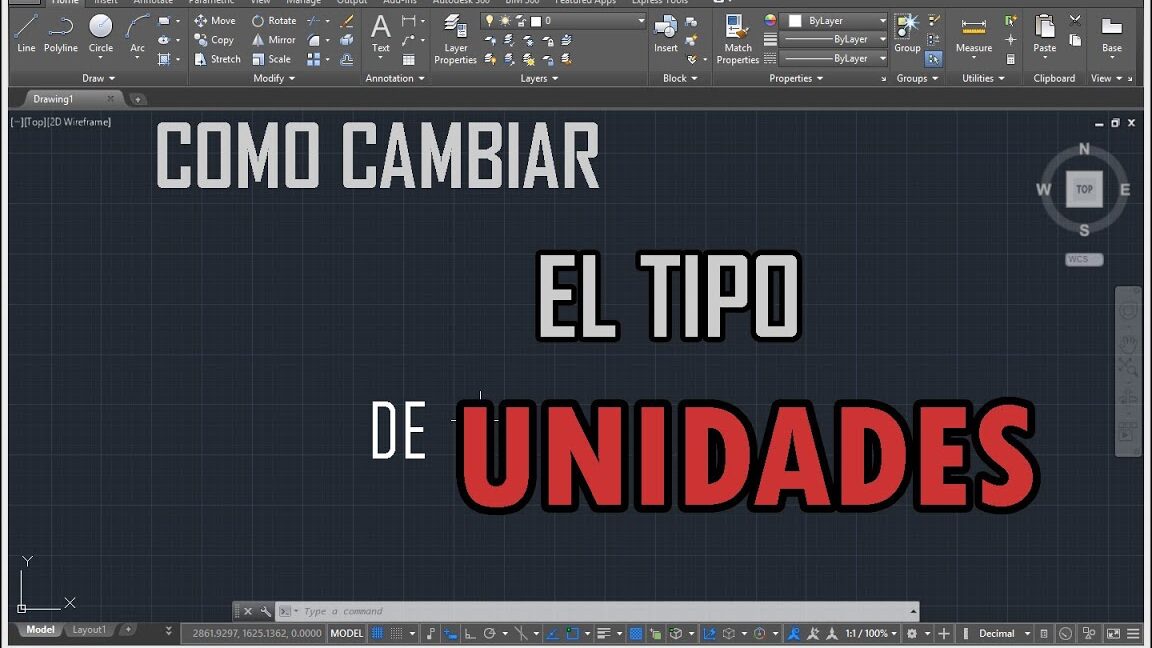This screenshot has width=1152, height=648.
Task: Click the WCS coordinate system button
Action: tap(1083, 259)
